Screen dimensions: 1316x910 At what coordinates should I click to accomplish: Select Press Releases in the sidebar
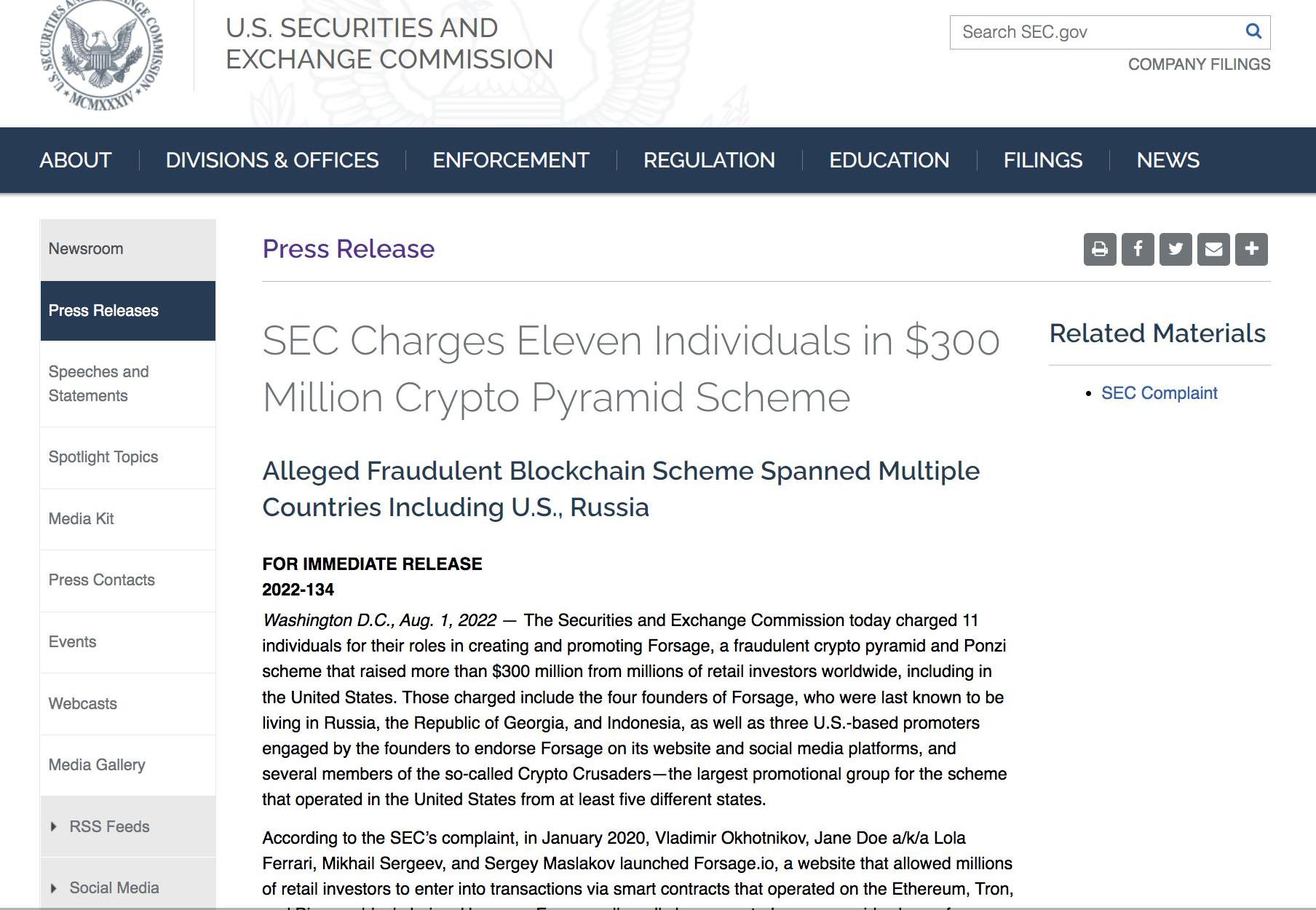pyautogui.click(x=128, y=311)
